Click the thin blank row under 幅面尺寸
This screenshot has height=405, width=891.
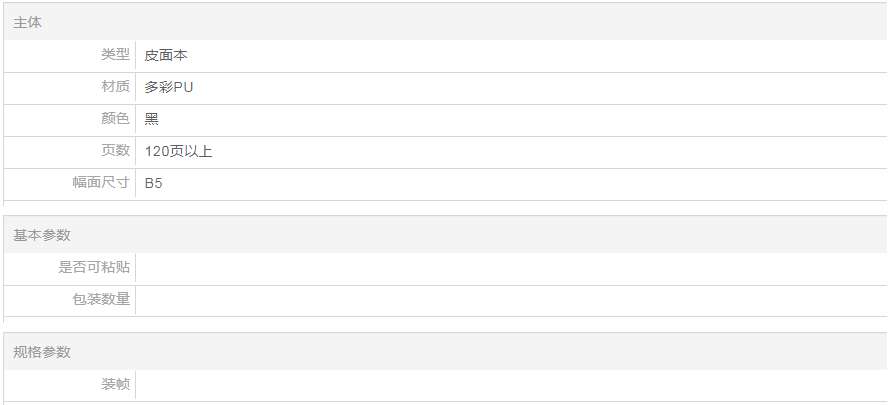click(445, 204)
